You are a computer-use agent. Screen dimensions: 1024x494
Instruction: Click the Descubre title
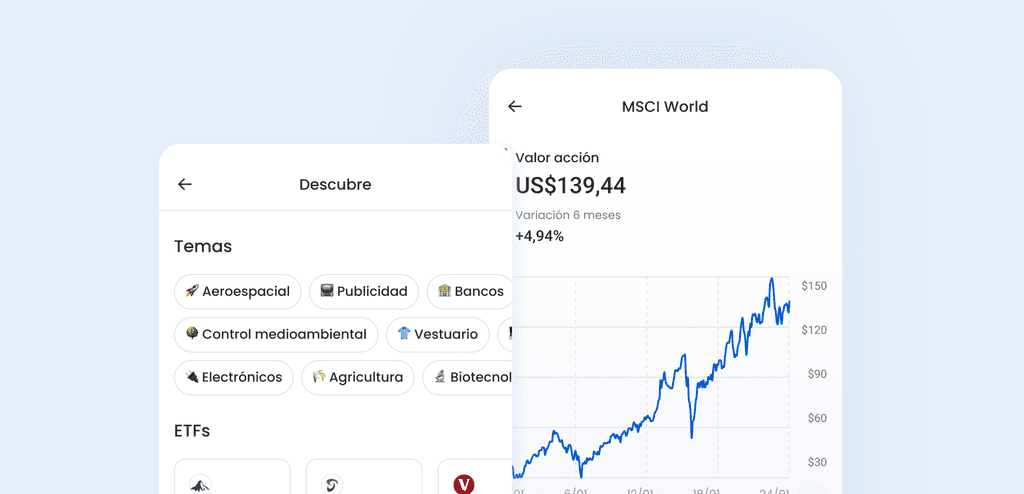click(x=335, y=184)
